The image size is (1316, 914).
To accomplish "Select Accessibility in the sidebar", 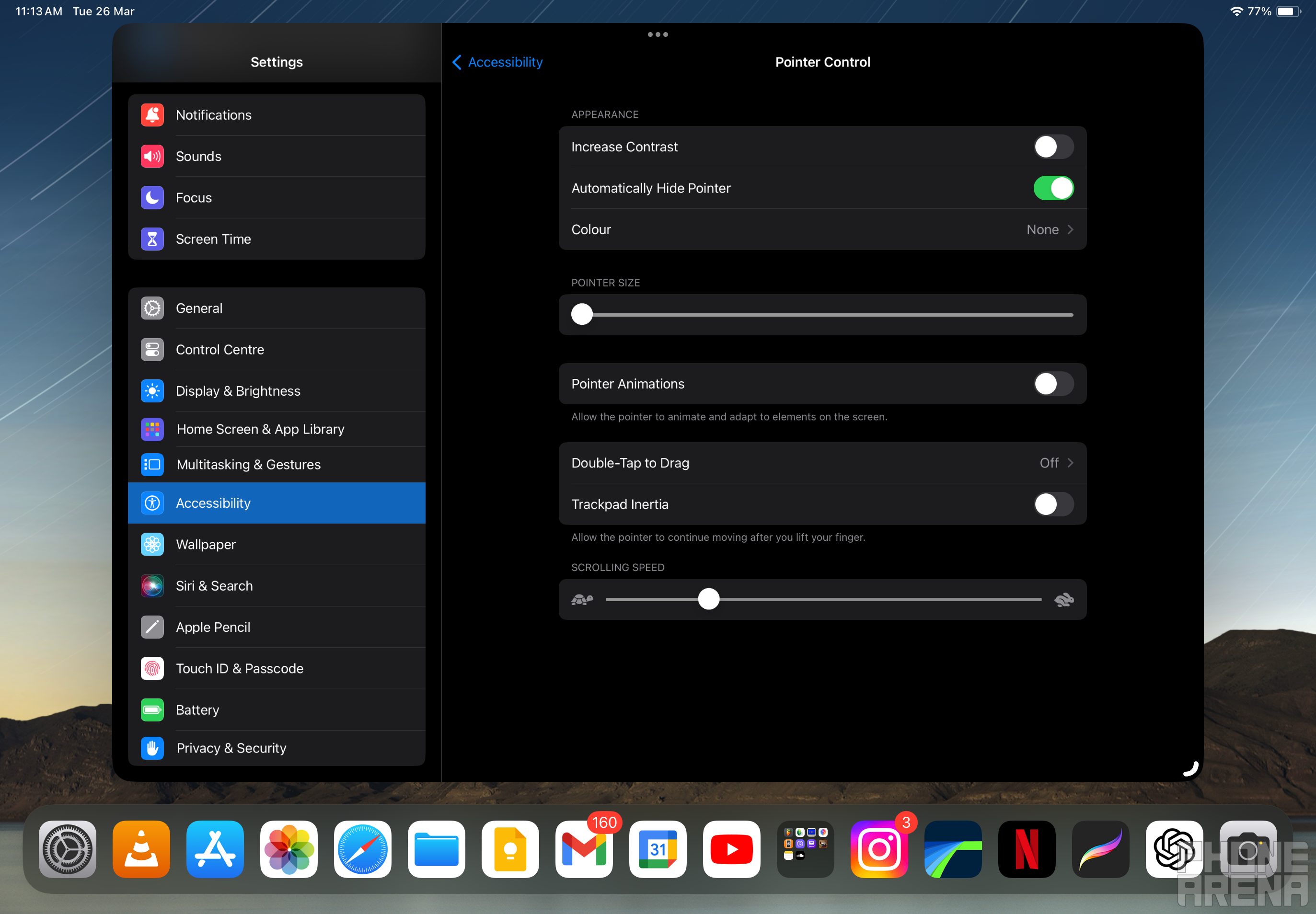I will coord(277,503).
